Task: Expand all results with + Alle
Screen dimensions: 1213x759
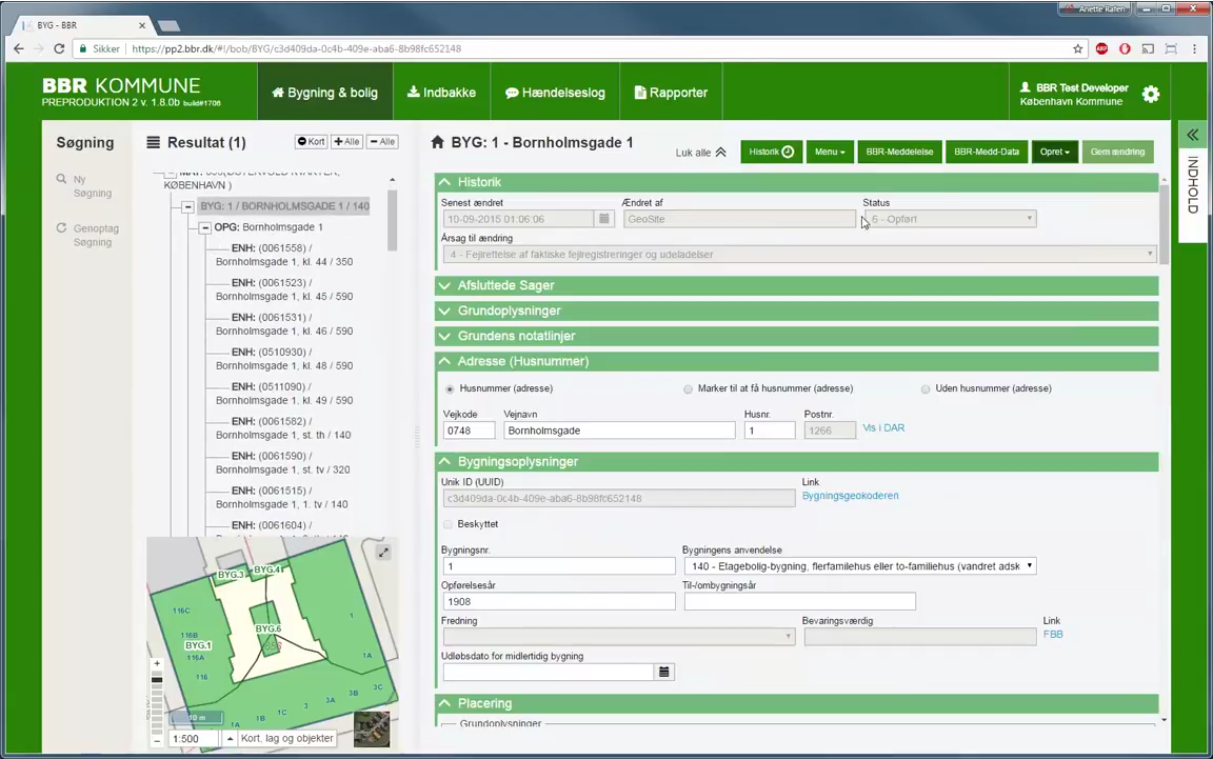Action: coord(347,142)
